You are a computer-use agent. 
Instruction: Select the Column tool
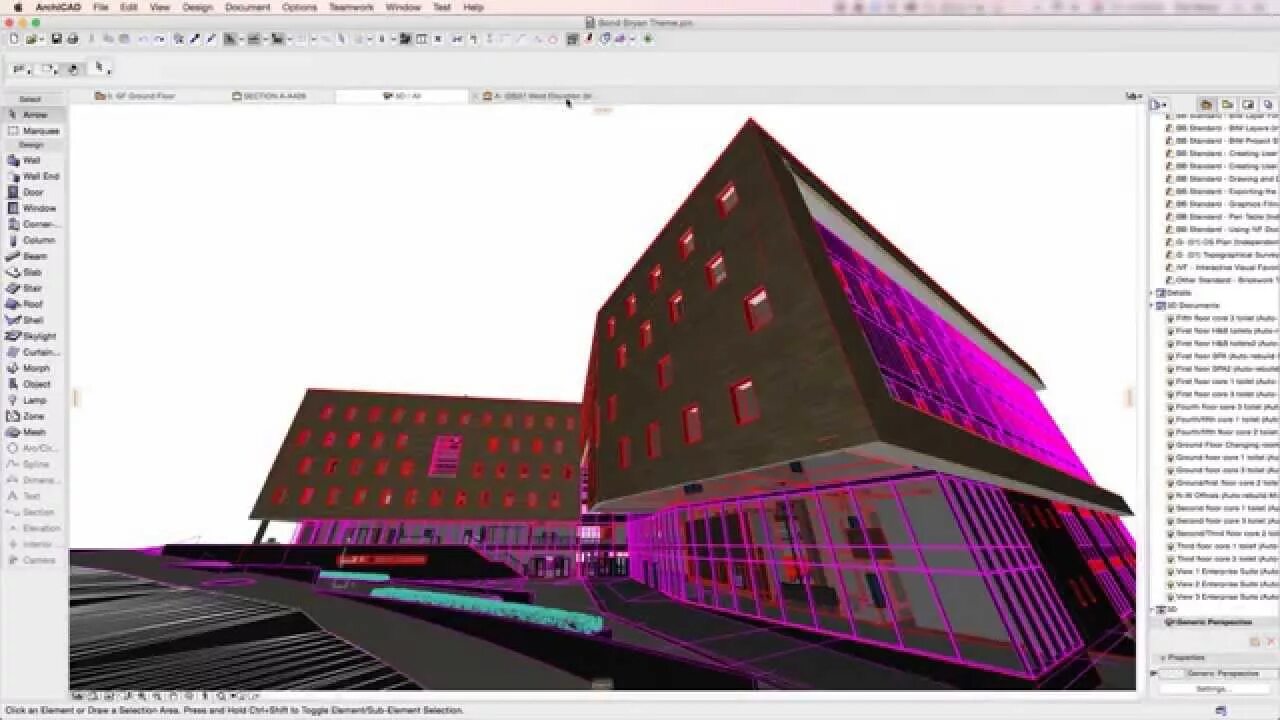point(33,240)
